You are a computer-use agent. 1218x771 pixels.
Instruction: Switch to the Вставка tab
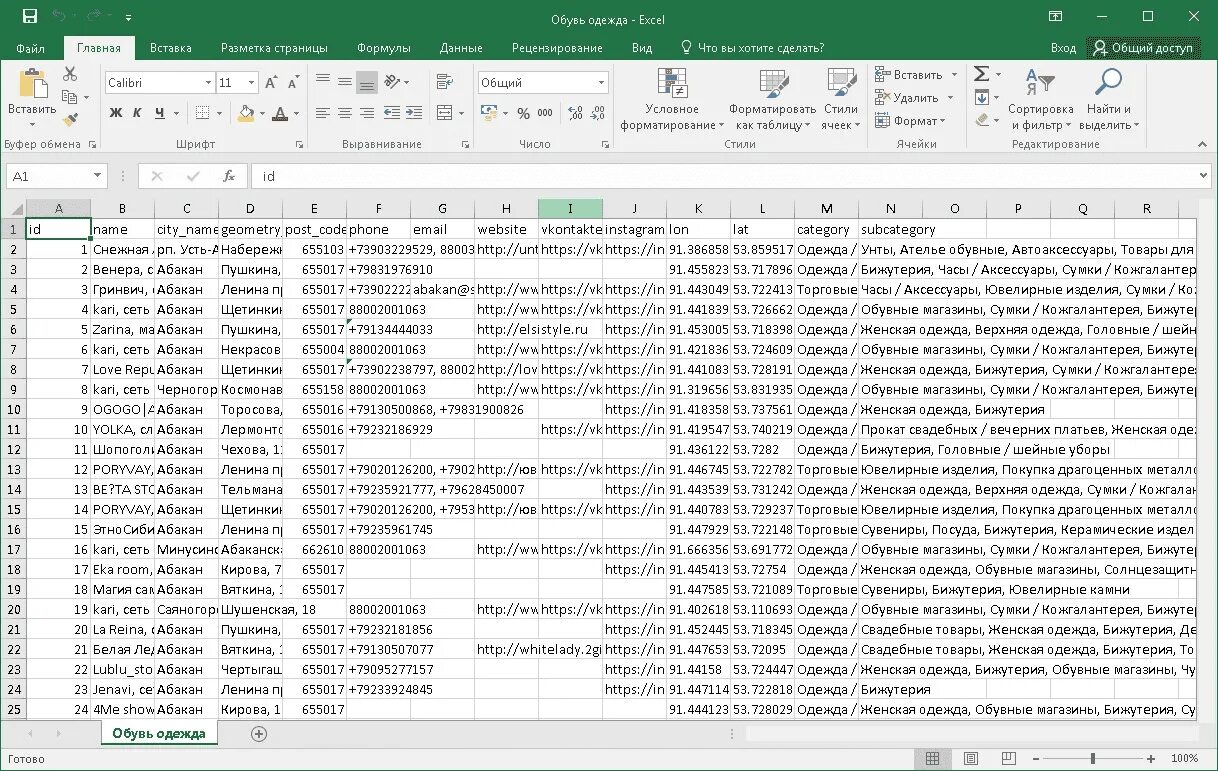click(x=171, y=48)
